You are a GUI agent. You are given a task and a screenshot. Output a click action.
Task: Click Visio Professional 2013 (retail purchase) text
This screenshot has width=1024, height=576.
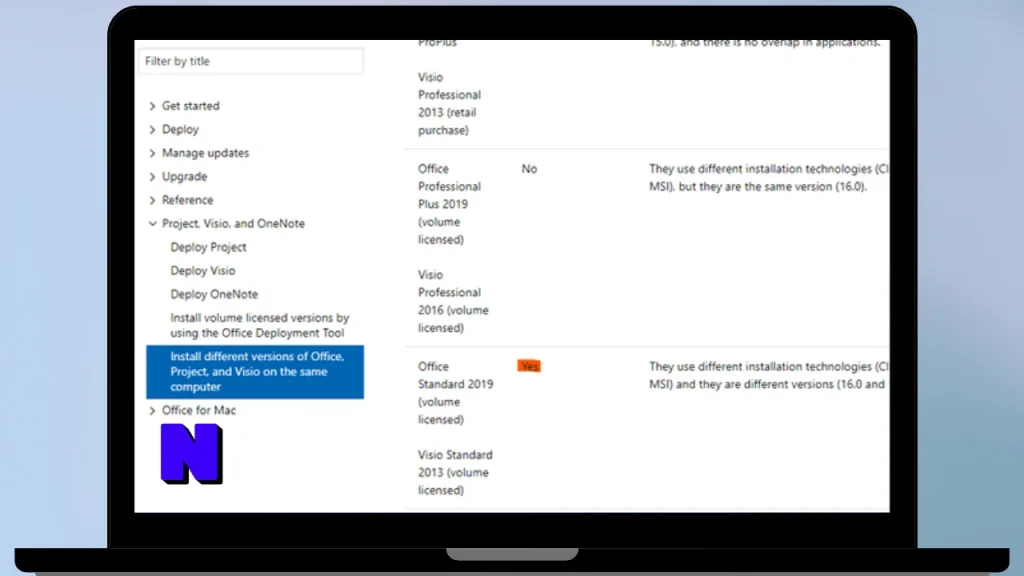pos(449,104)
